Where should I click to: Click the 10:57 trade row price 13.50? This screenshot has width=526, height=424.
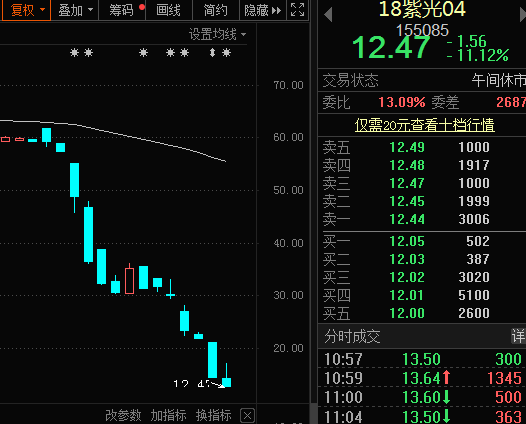click(x=421, y=359)
